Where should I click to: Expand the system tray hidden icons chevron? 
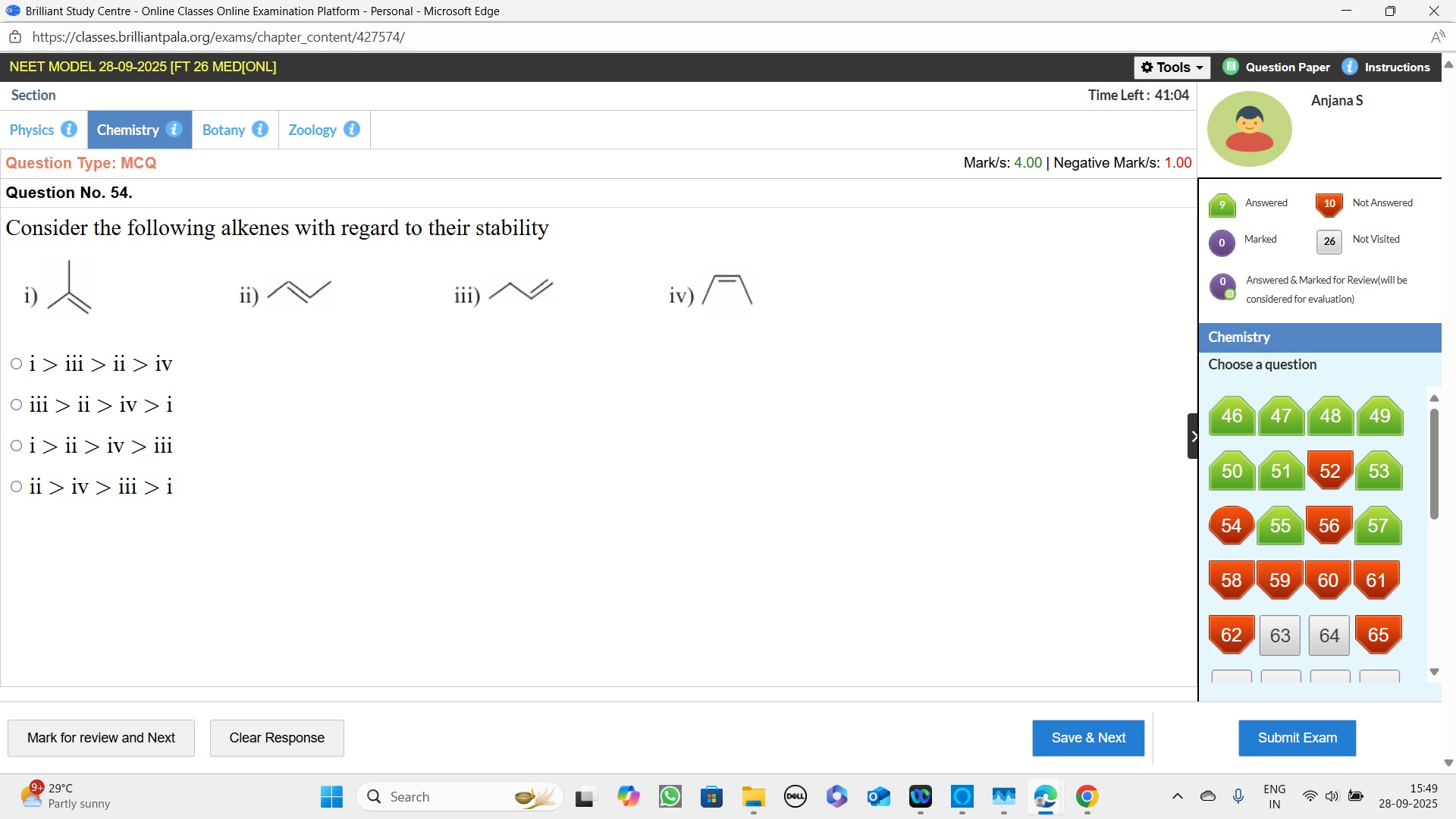(1177, 796)
